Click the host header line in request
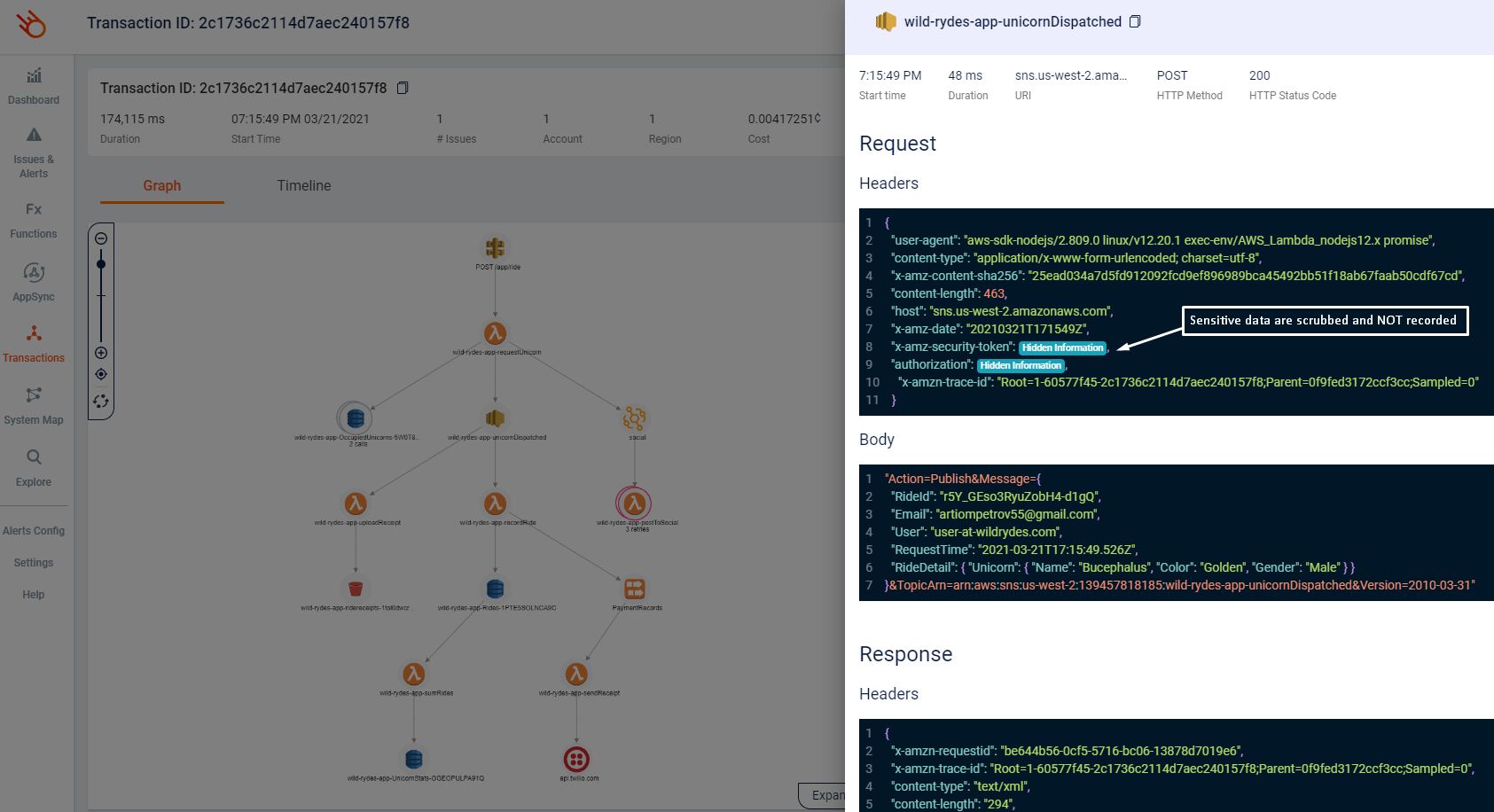Image resolution: width=1494 pixels, height=812 pixels. [1002, 311]
